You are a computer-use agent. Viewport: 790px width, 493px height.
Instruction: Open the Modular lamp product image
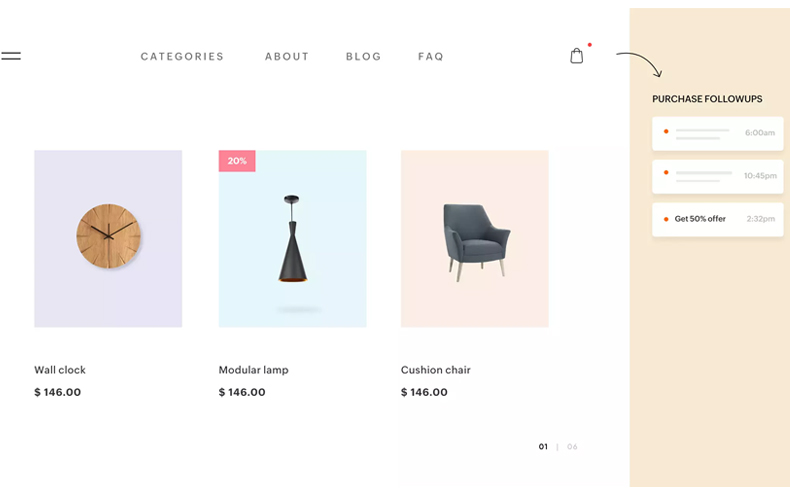tap(293, 239)
